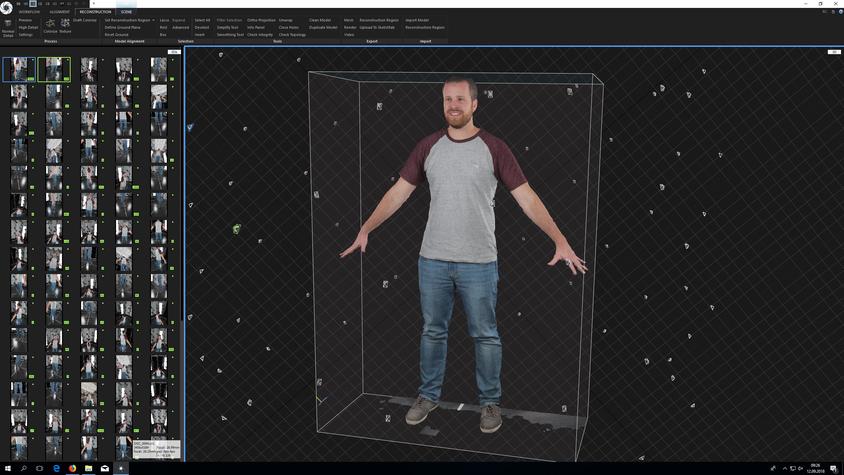Select the second green-outlined image thumbnail
The height and width of the screenshot is (475, 844).
[x=54, y=69]
